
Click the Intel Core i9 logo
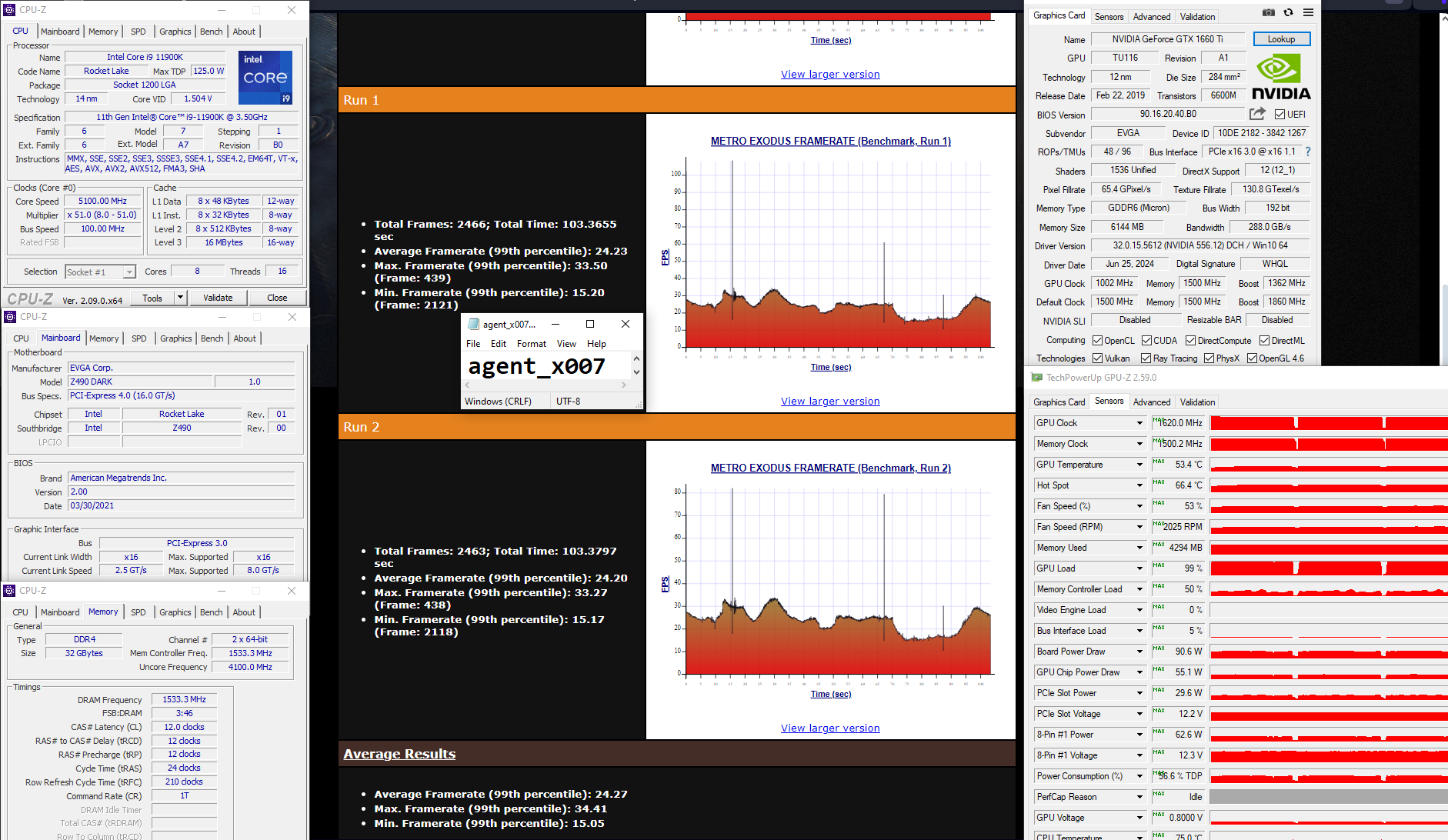(265, 77)
